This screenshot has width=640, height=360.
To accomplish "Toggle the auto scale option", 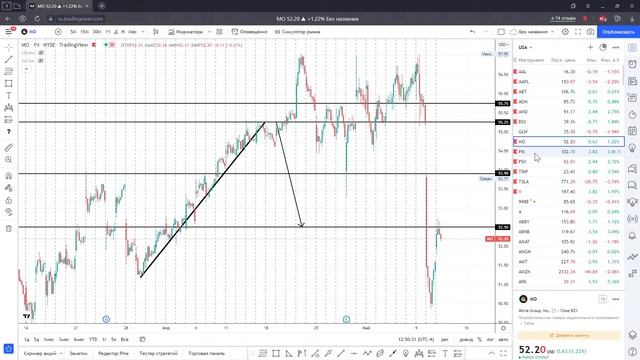I will coord(503,340).
